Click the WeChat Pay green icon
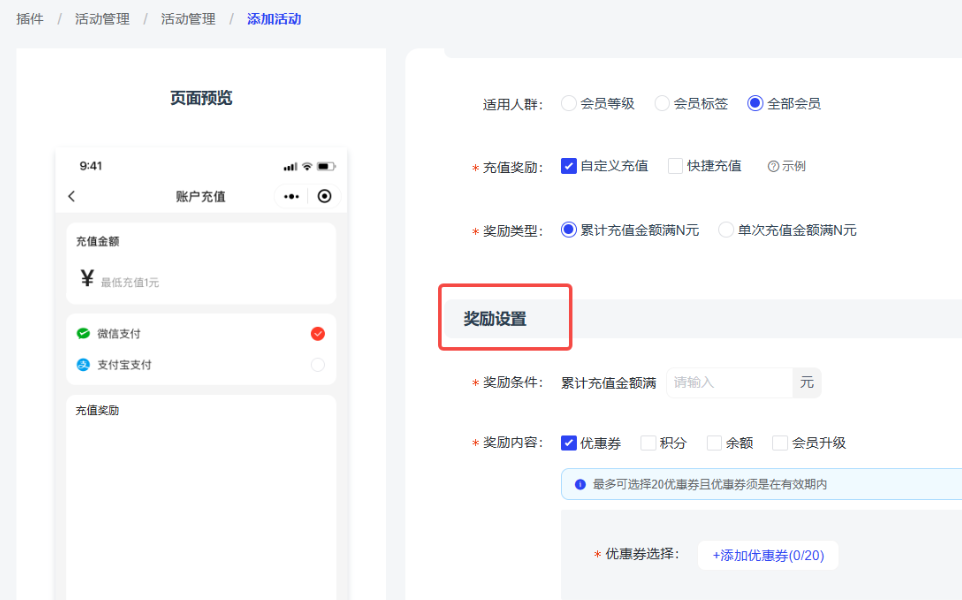This screenshot has width=962, height=600. 83,333
